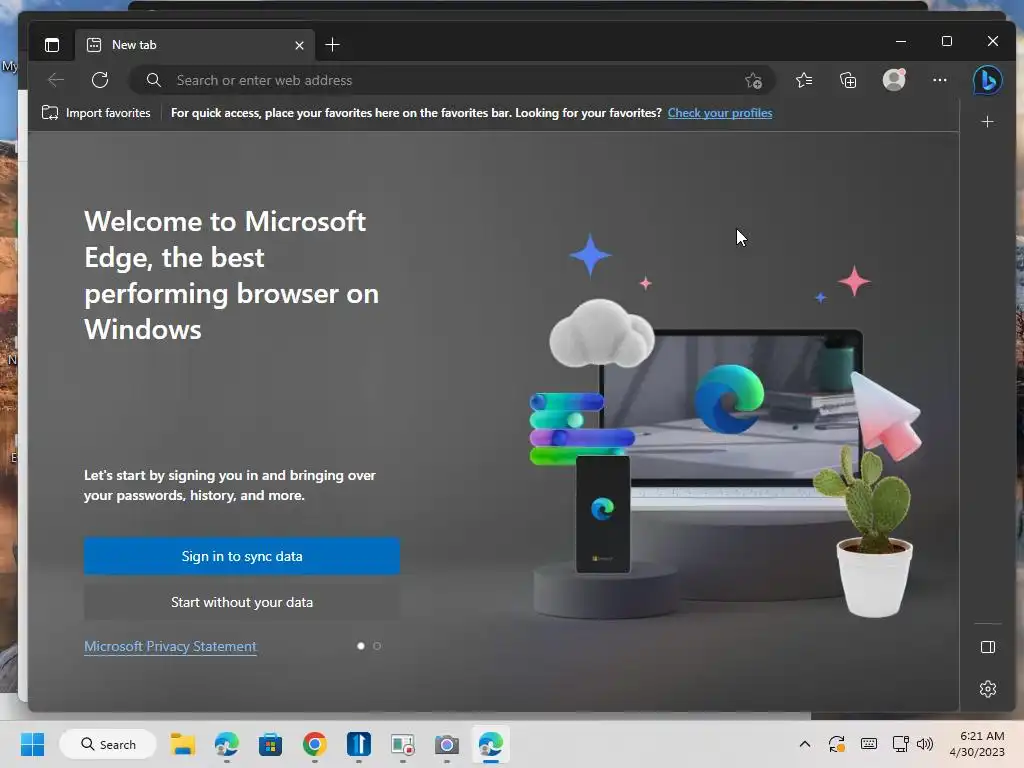
Task: Open volume control in system tray
Action: 925,744
